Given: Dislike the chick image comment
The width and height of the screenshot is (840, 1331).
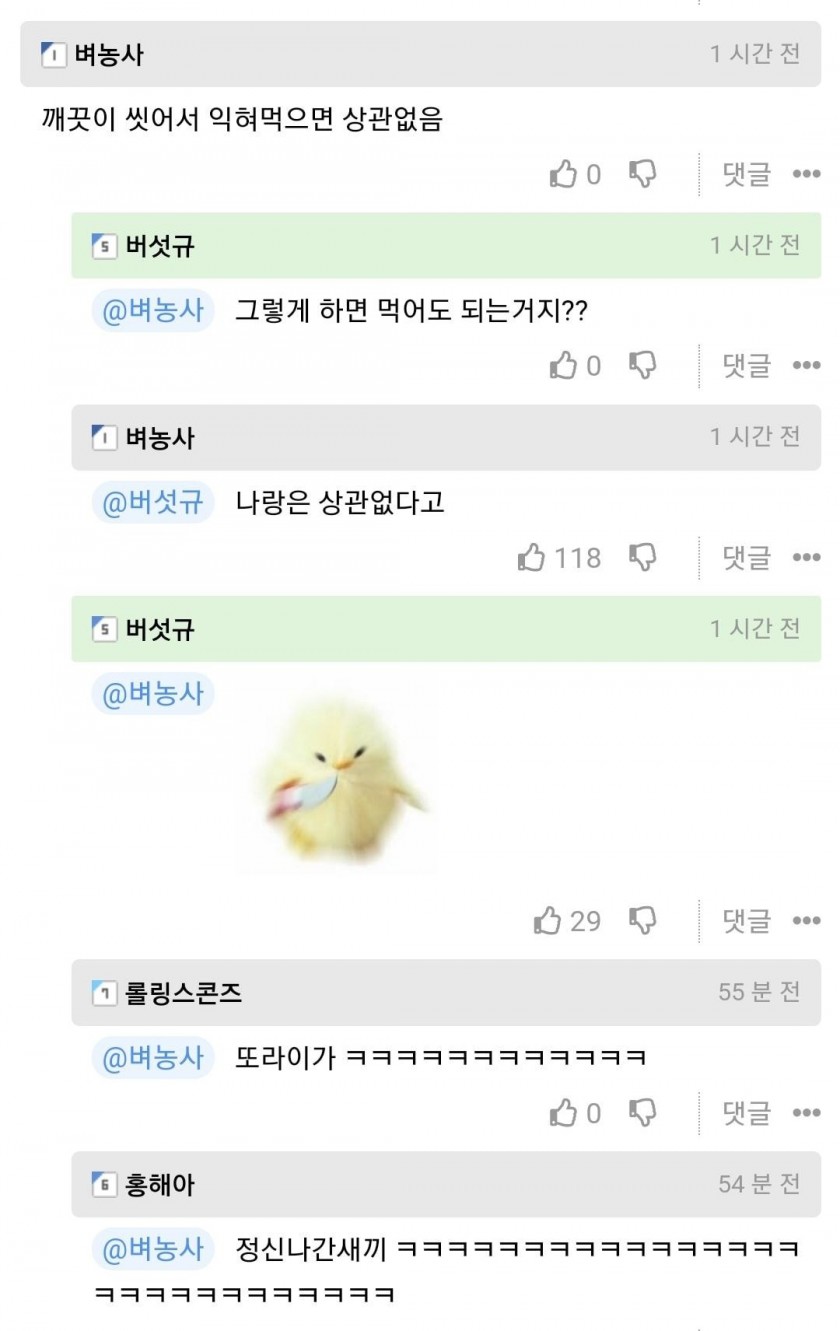Looking at the screenshot, I should (x=642, y=920).
